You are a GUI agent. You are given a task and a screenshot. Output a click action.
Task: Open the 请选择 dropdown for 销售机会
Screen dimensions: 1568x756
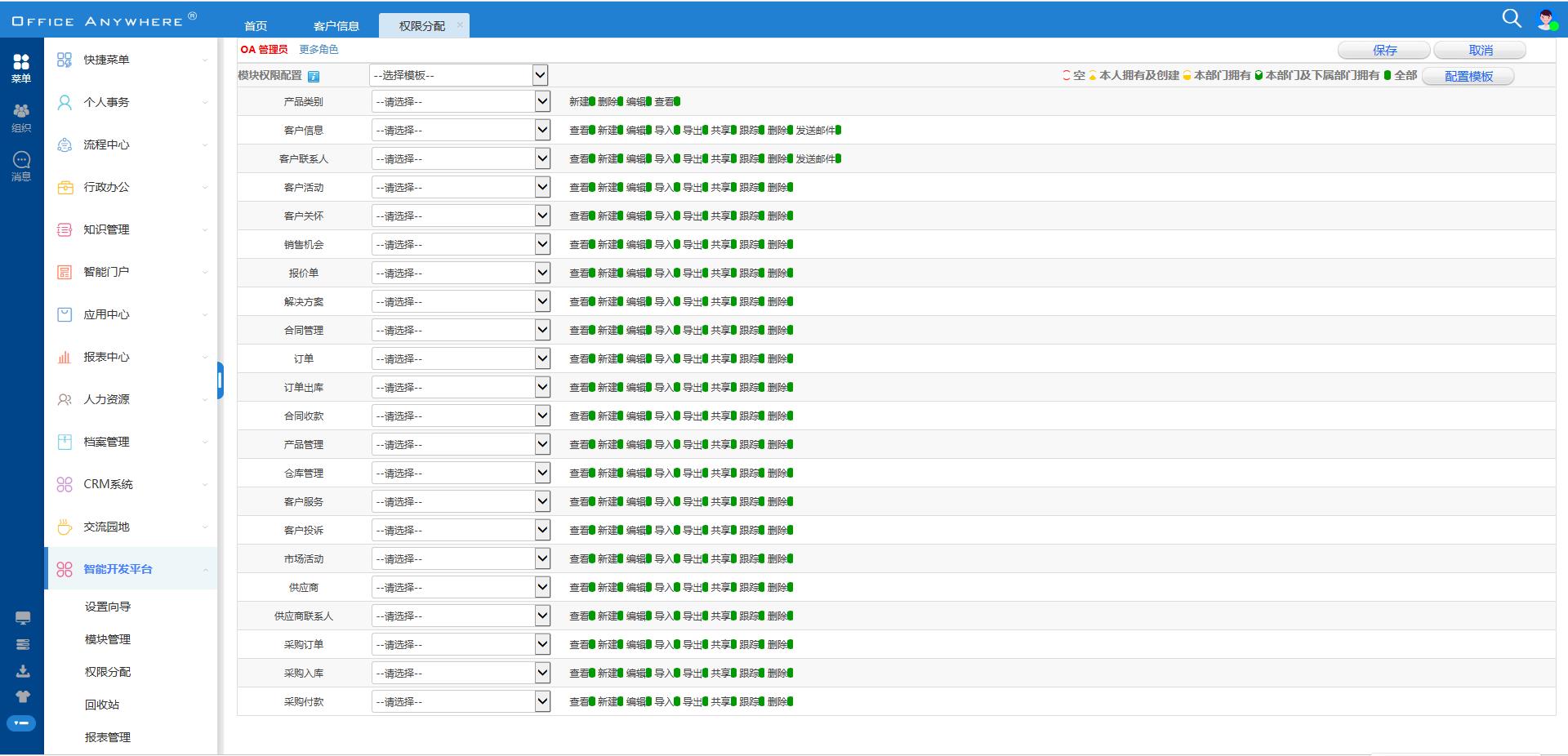(461, 244)
